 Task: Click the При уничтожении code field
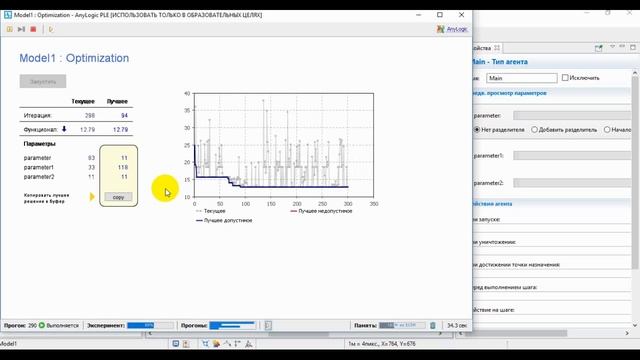point(551,250)
